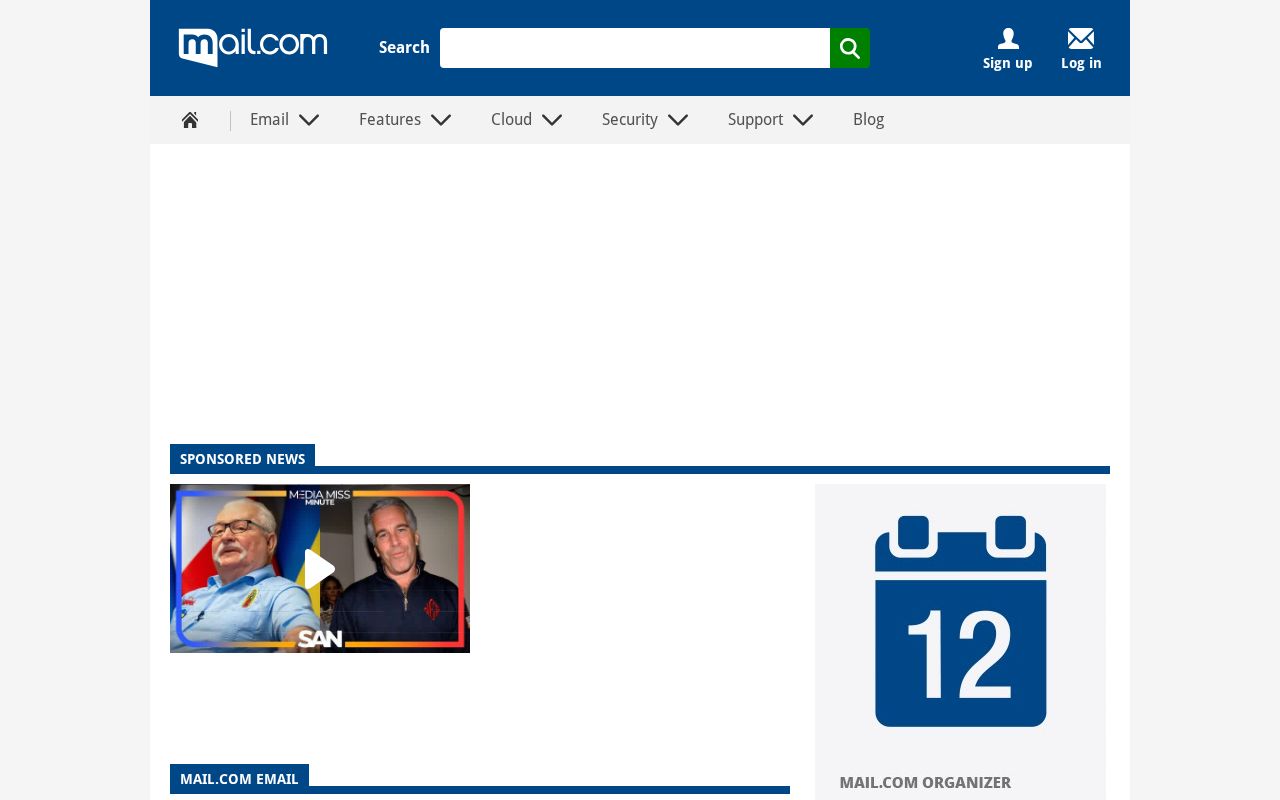Click the Log in envelope icon
This screenshot has width=1280, height=800.
(1081, 39)
